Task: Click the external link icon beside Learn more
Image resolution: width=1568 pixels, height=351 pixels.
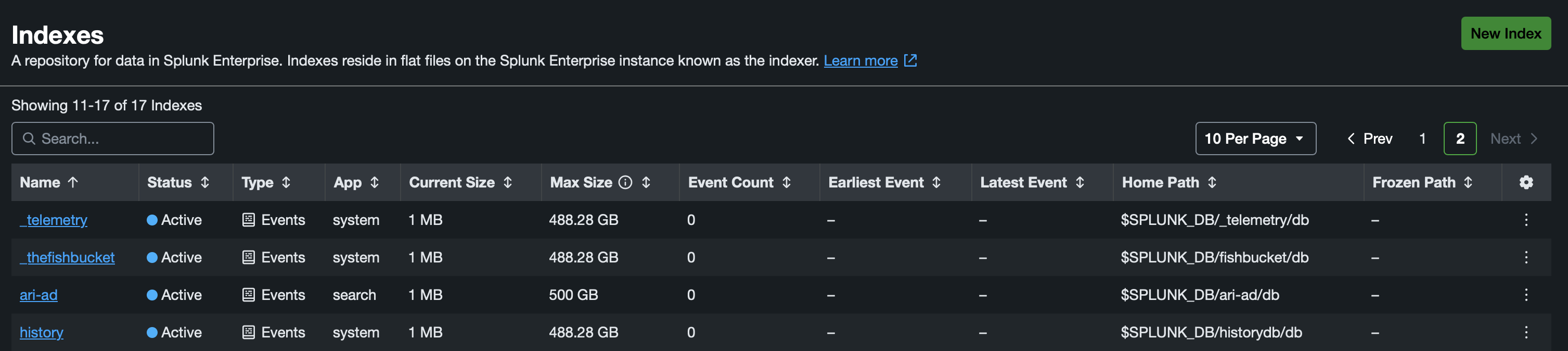Action: (910, 60)
